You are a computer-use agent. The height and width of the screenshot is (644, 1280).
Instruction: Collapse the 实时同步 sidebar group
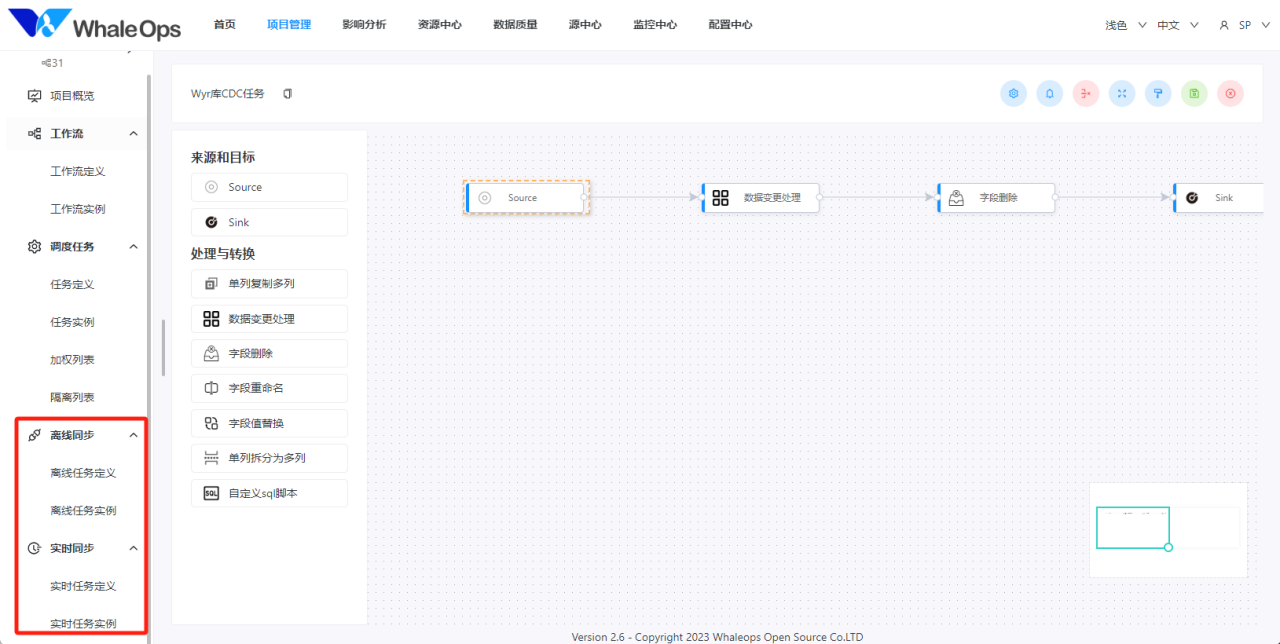click(134, 548)
